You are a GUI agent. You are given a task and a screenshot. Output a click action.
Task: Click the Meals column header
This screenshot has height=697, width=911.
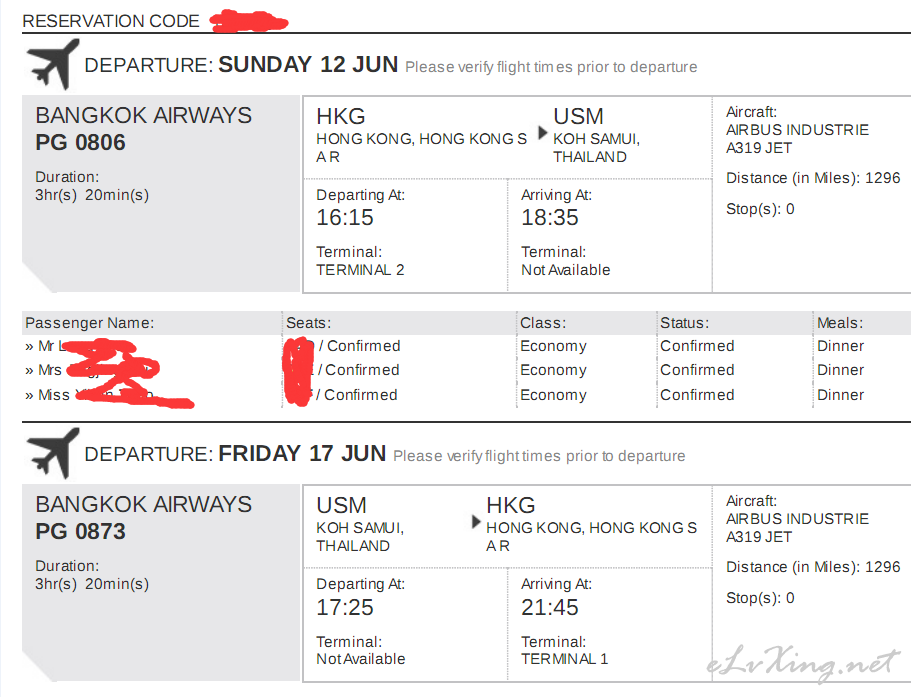840,323
